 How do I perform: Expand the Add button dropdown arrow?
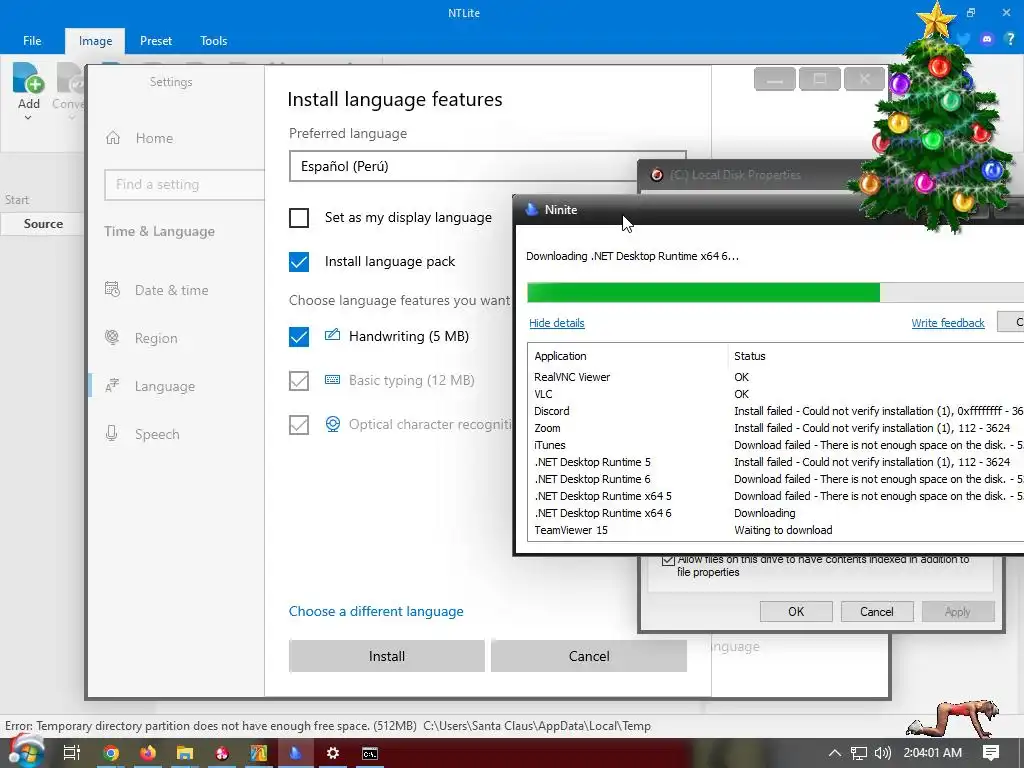pyautogui.click(x=28, y=118)
